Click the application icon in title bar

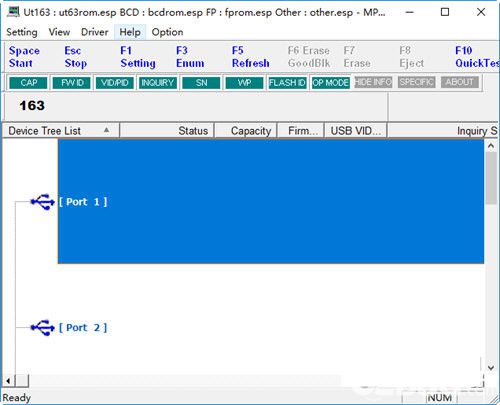pyautogui.click(x=13, y=12)
